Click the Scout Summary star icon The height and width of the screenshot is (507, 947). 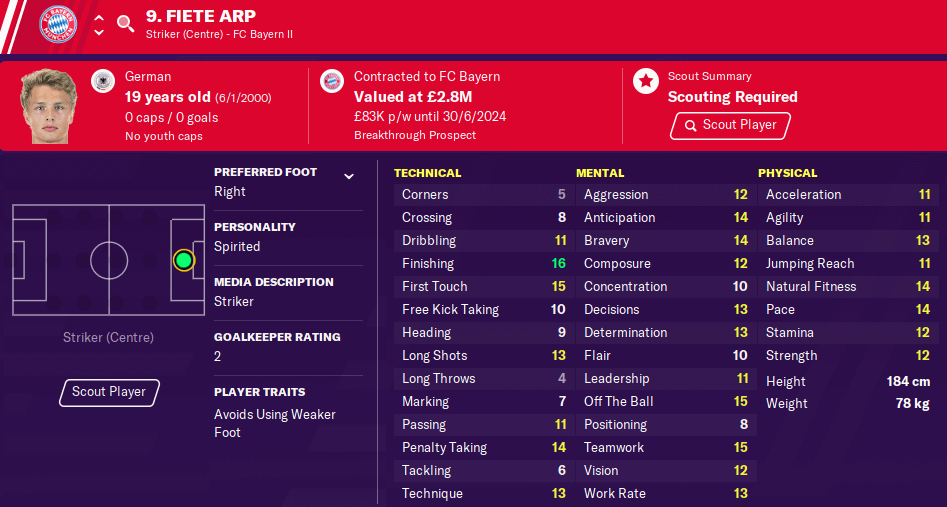pyautogui.click(x=646, y=81)
